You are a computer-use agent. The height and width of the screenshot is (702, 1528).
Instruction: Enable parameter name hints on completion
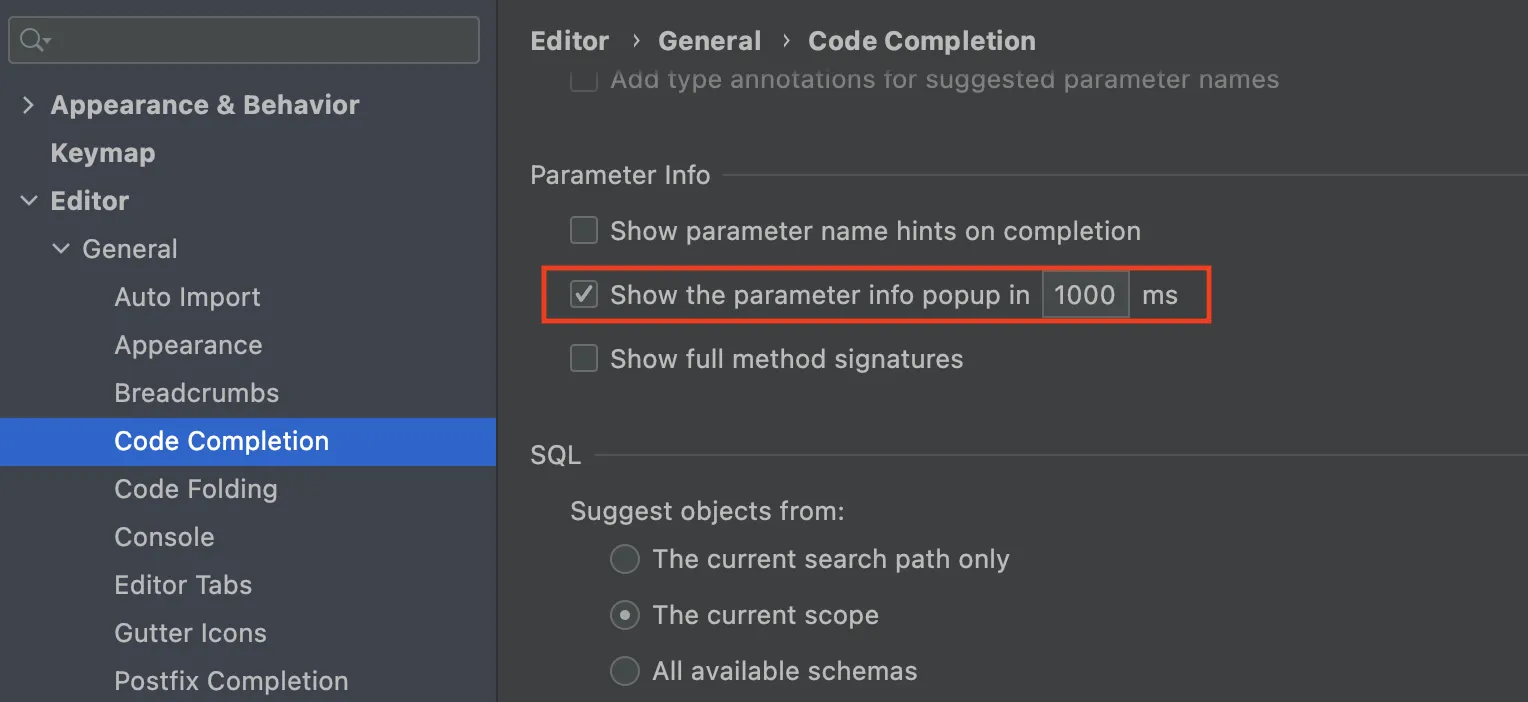(584, 231)
